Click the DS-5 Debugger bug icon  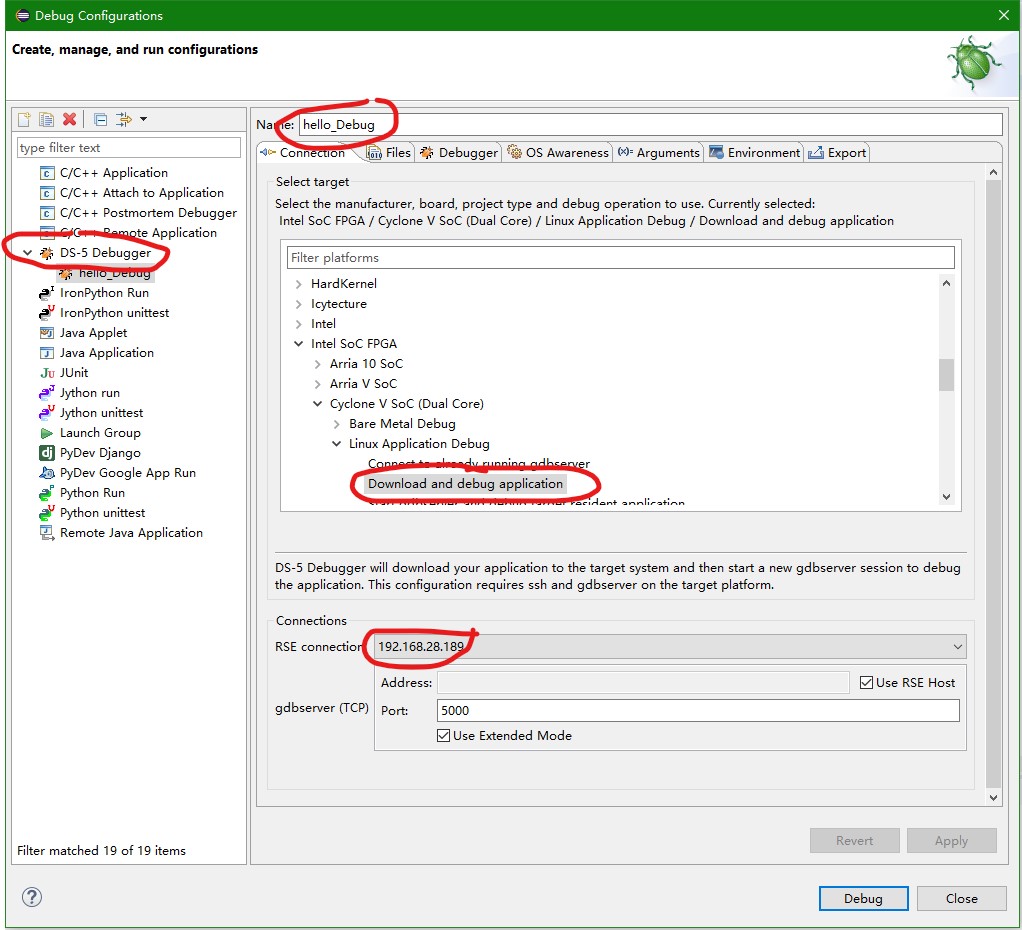(x=47, y=254)
